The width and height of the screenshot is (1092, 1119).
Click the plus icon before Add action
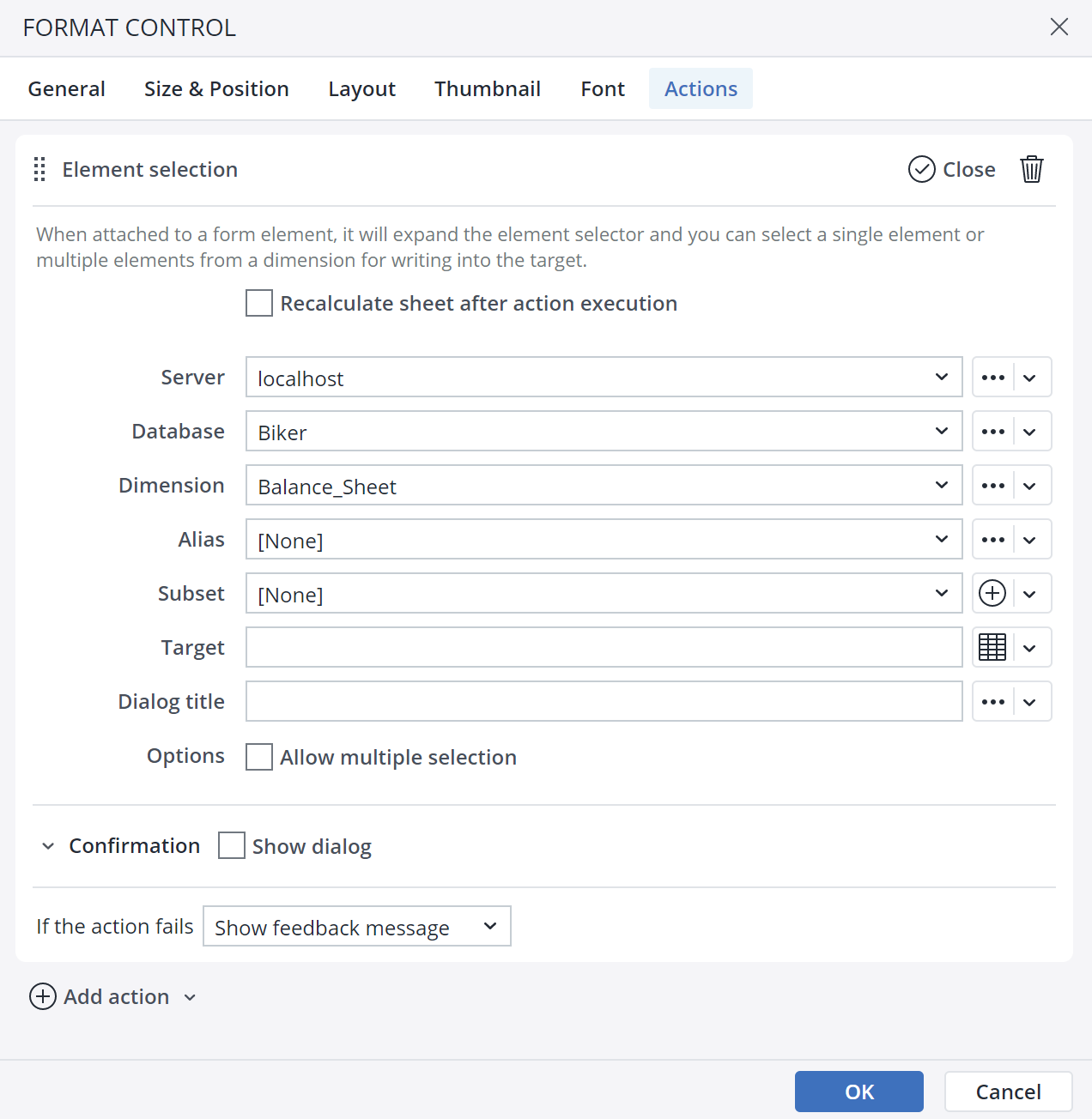point(42,996)
